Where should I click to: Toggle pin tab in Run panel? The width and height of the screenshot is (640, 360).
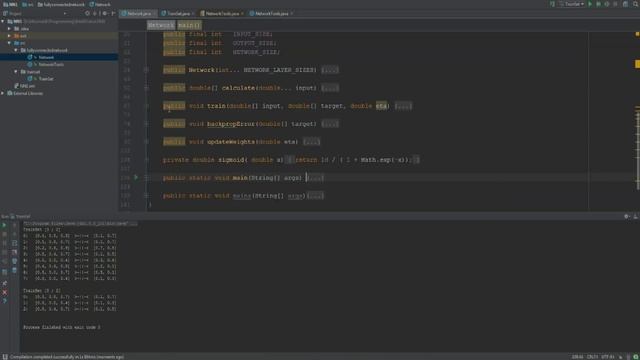point(4,283)
